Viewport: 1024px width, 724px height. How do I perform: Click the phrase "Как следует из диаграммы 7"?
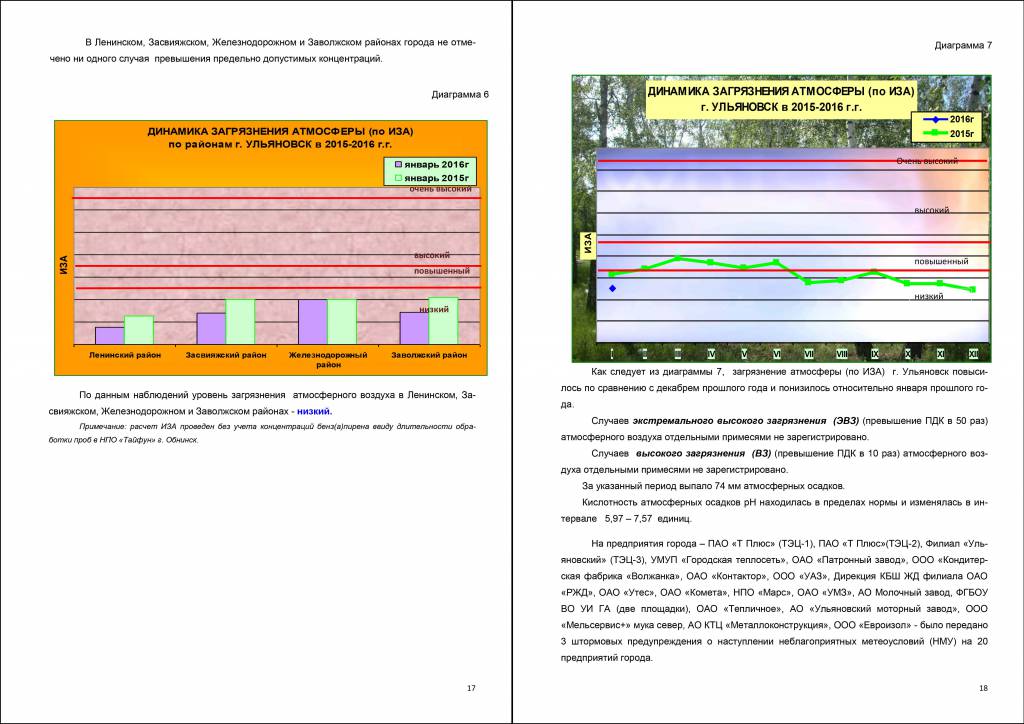tap(658, 372)
